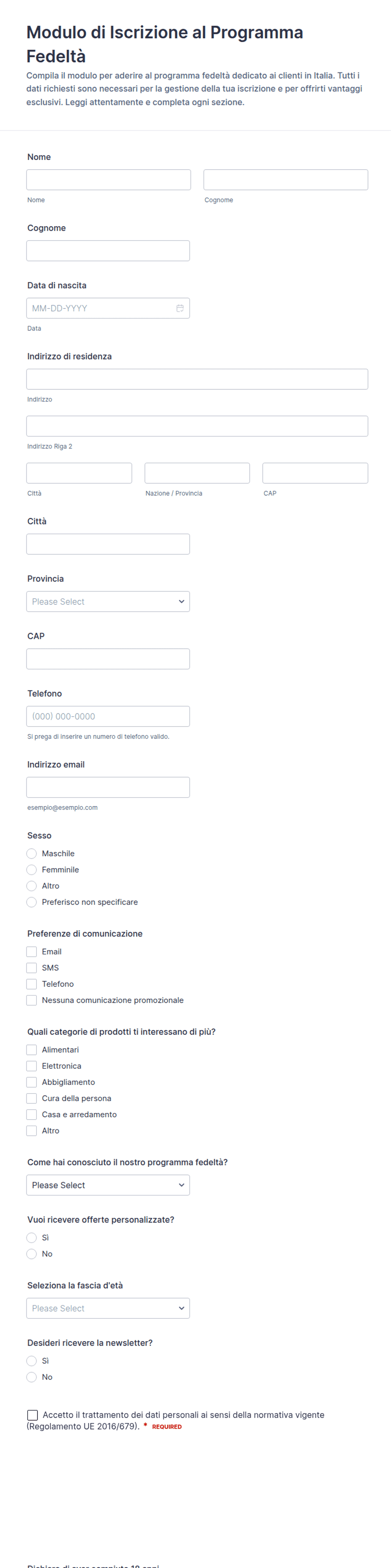391x1568 pixels.
Task: Expand the 'Come hai conosciuto' dropdown
Action: click(108, 1185)
